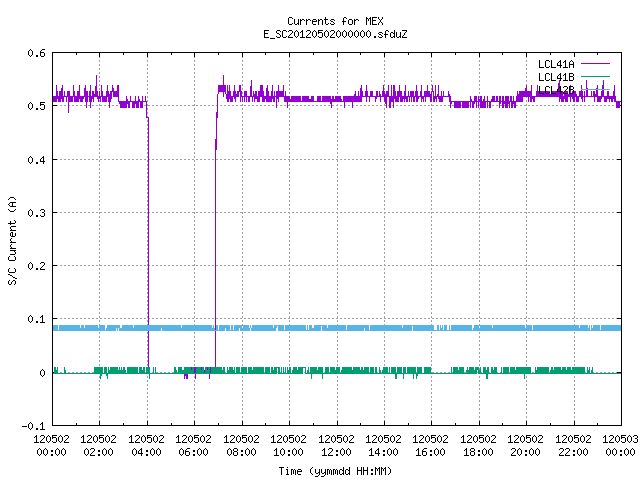Click the x-axis label 'Time (yymmdd HH:MM)'
This screenshot has height=480, width=640.
[x=335, y=471]
